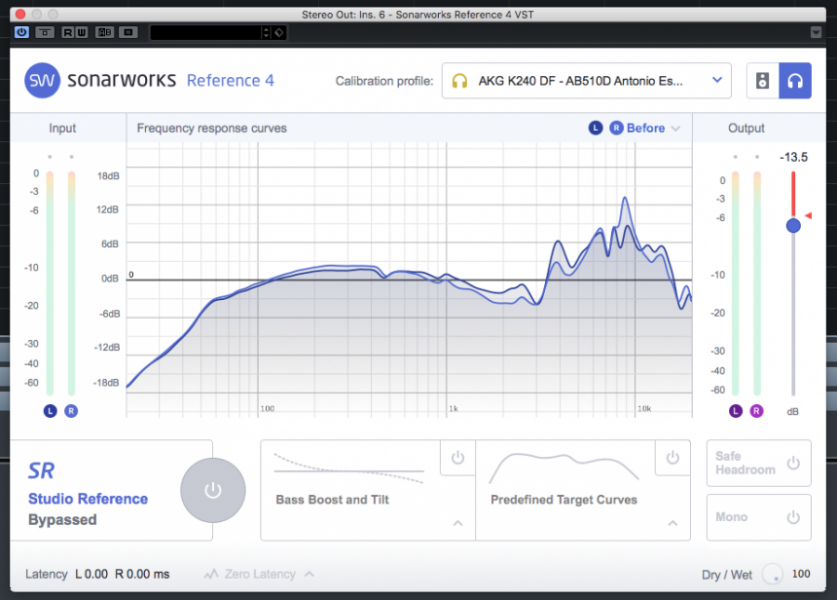Toggle the plugin activate power button in host toolbar
837x600 pixels.
22,32
